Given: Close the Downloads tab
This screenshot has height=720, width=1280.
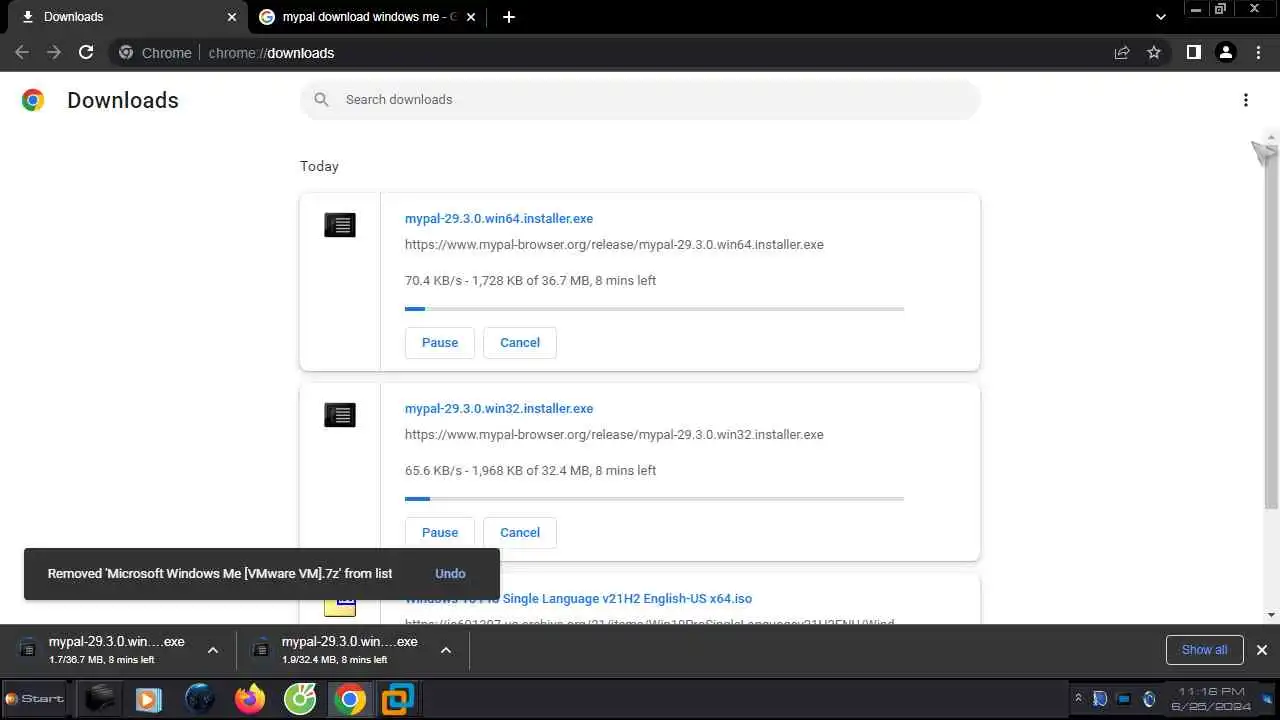Looking at the screenshot, I should pos(232,17).
